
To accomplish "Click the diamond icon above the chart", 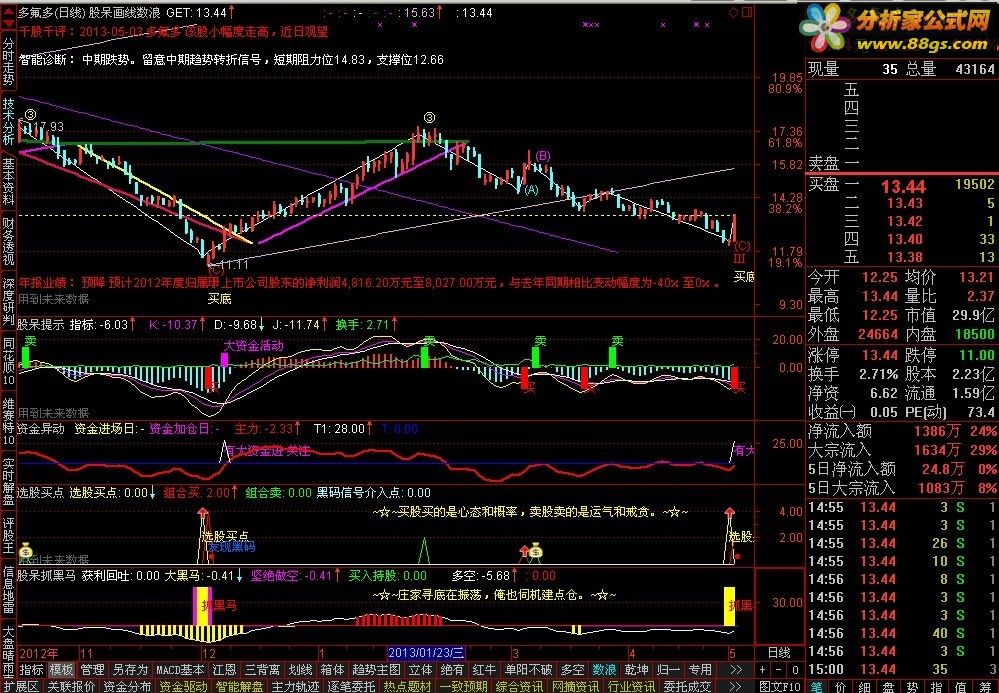I will (x=733, y=12).
